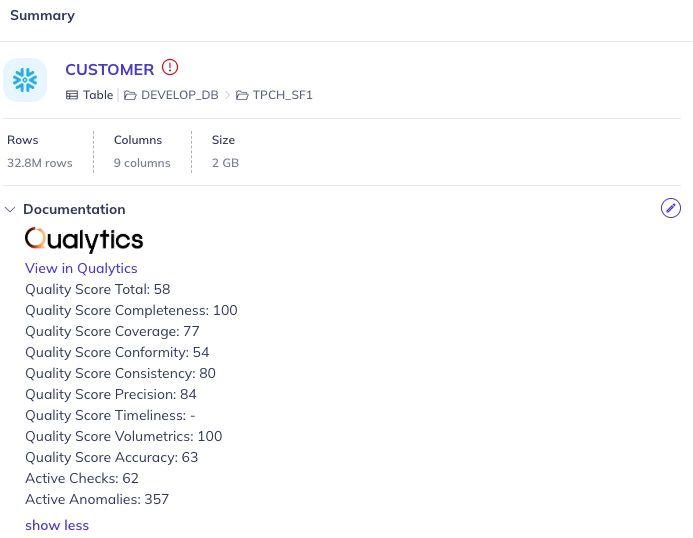Screen dimensions: 693x538
Task: Click Quality Score Accuracy: 63
Action: click(112, 457)
